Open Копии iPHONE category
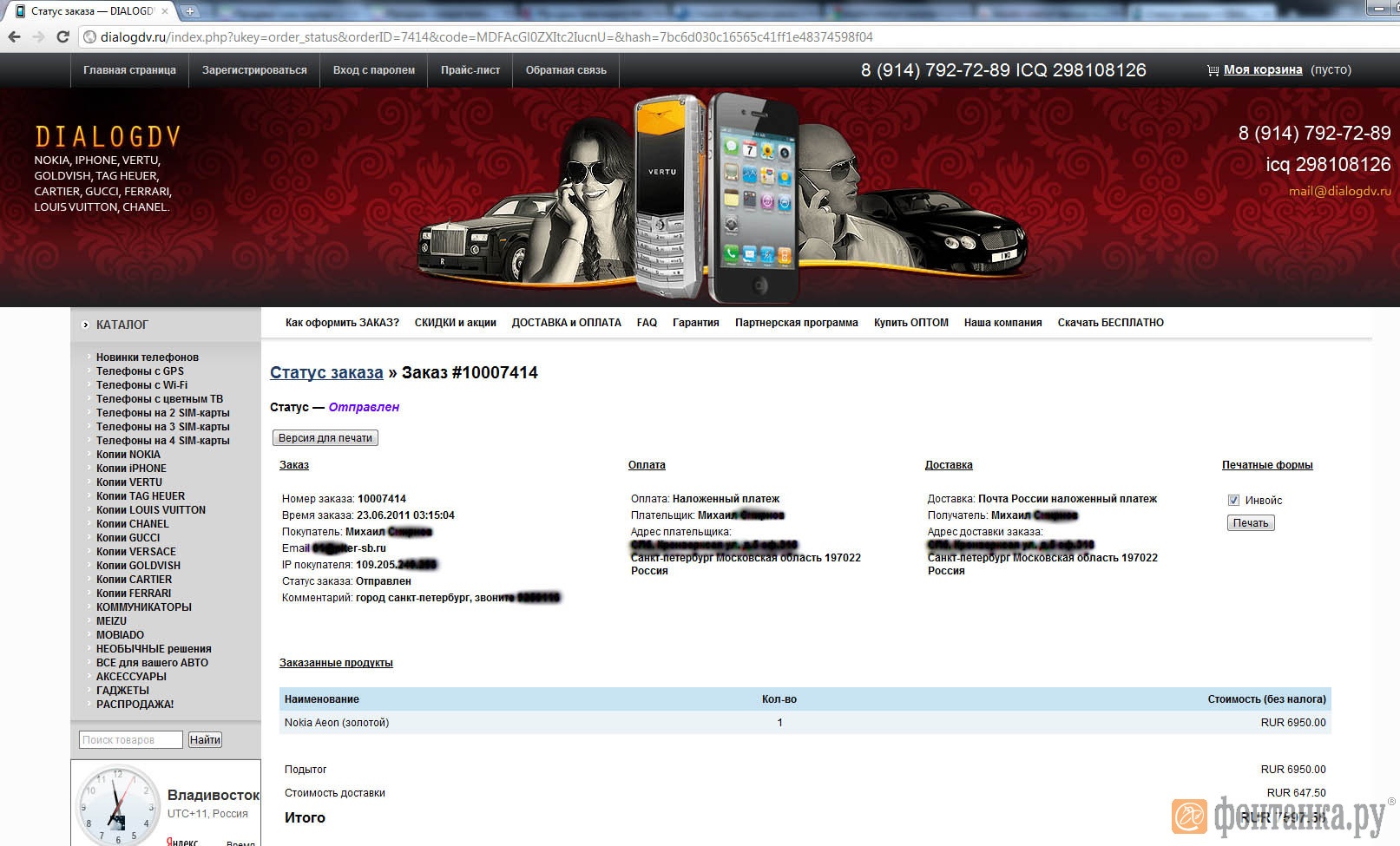 tap(131, 469)
